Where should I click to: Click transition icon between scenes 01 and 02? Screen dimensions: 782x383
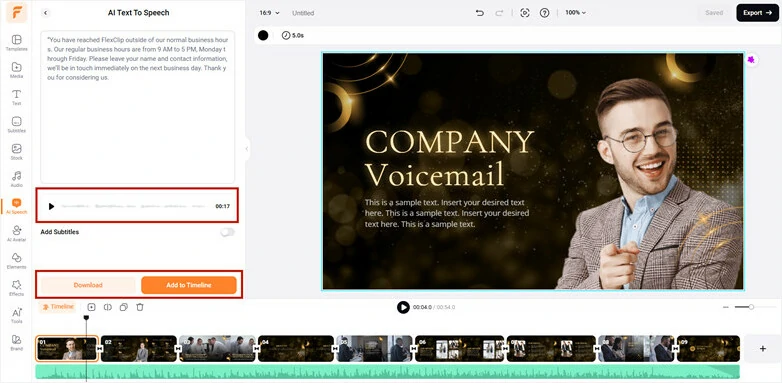100,349
